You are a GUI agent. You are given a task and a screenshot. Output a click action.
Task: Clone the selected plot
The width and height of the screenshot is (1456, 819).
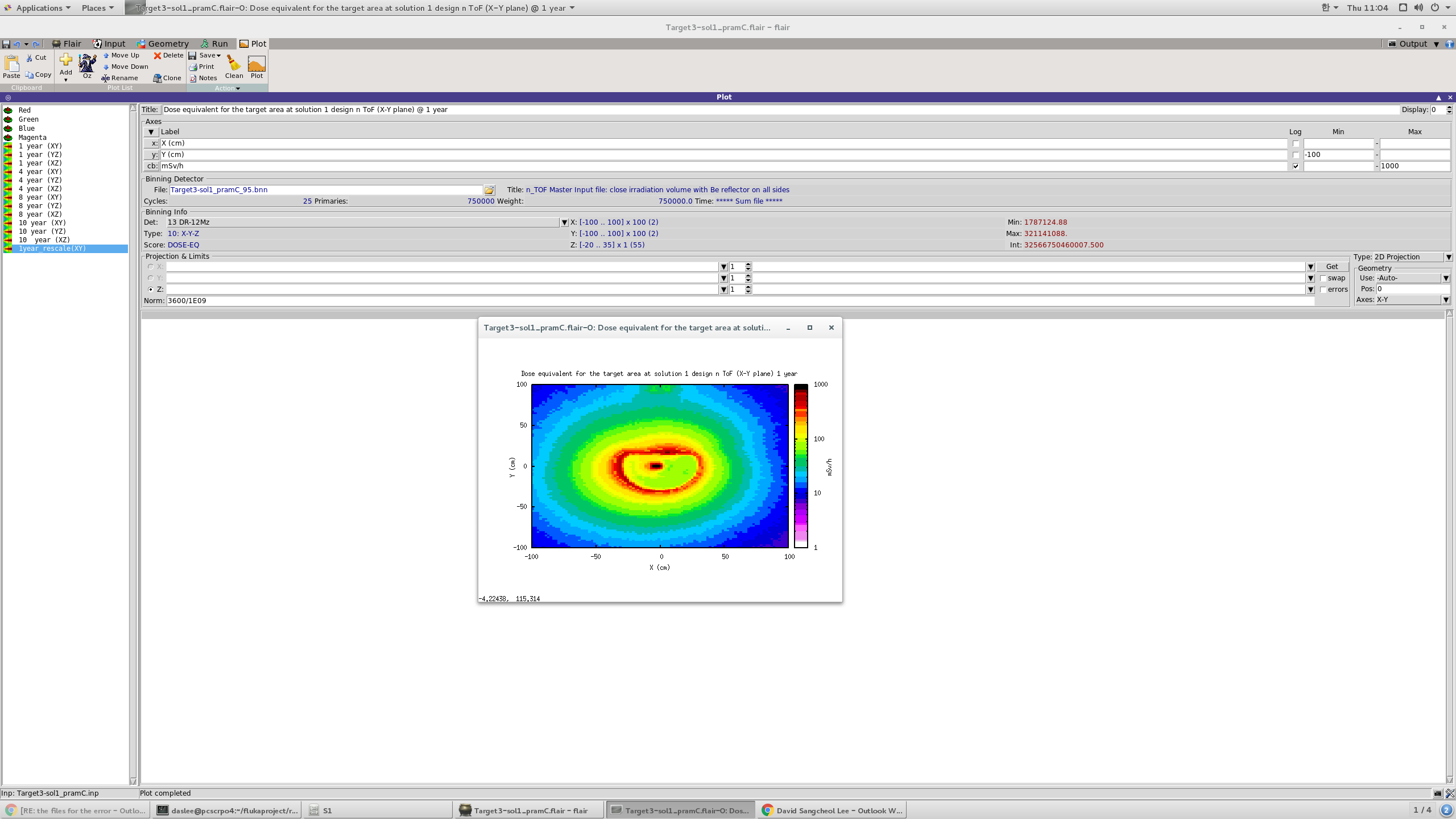(x=167, y=78)
